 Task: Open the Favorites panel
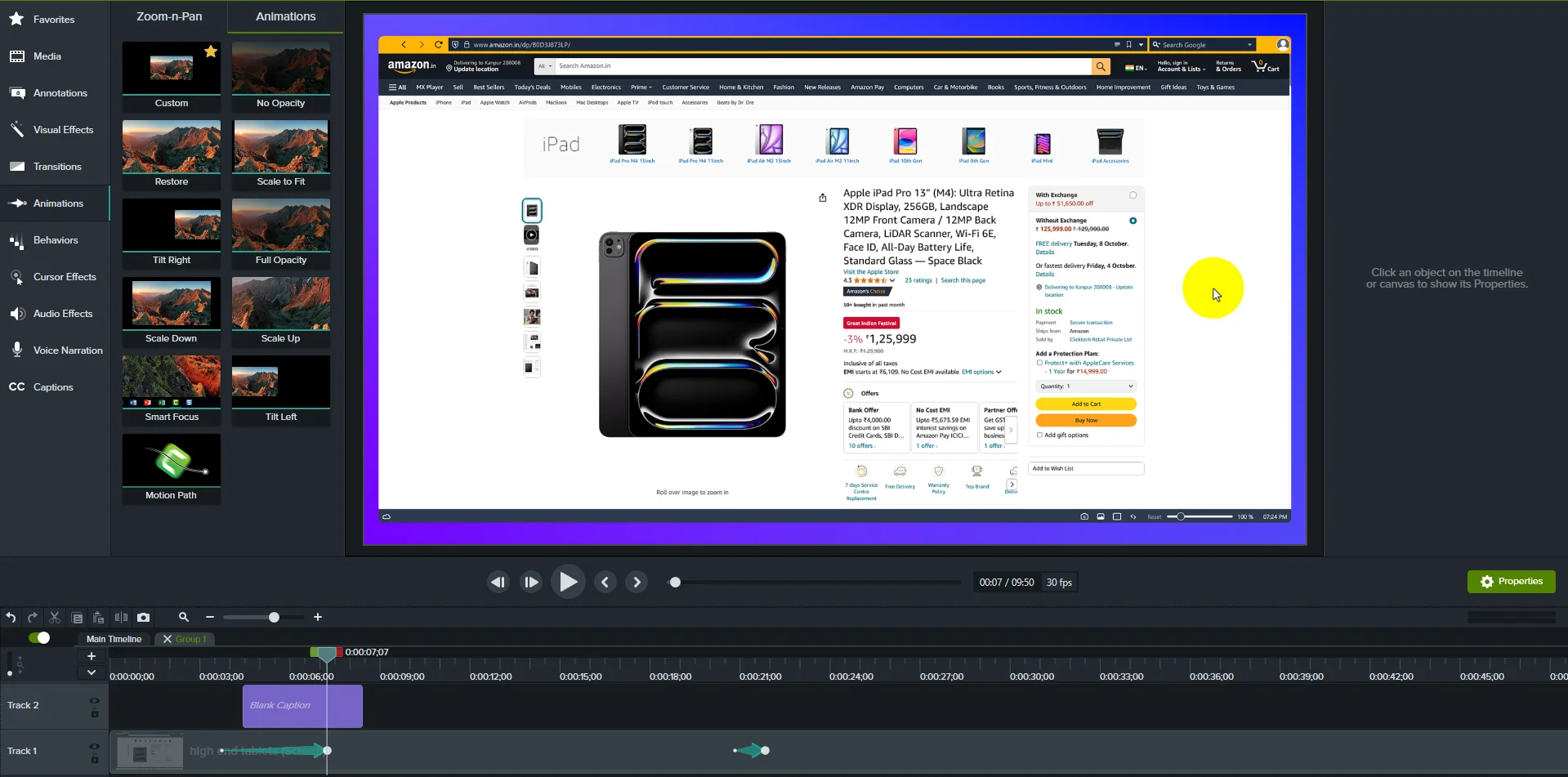click(x=54, y=19)
